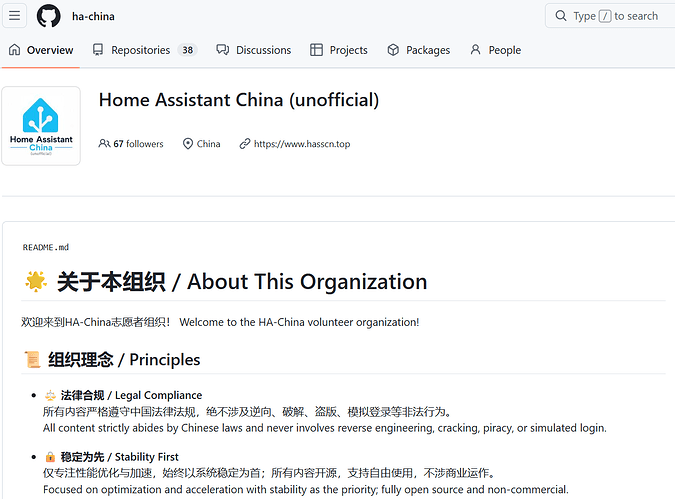This screenshot has height=499, width=675.
Task: Click the slash key hint in search
Action: click(x=605, y=16)
